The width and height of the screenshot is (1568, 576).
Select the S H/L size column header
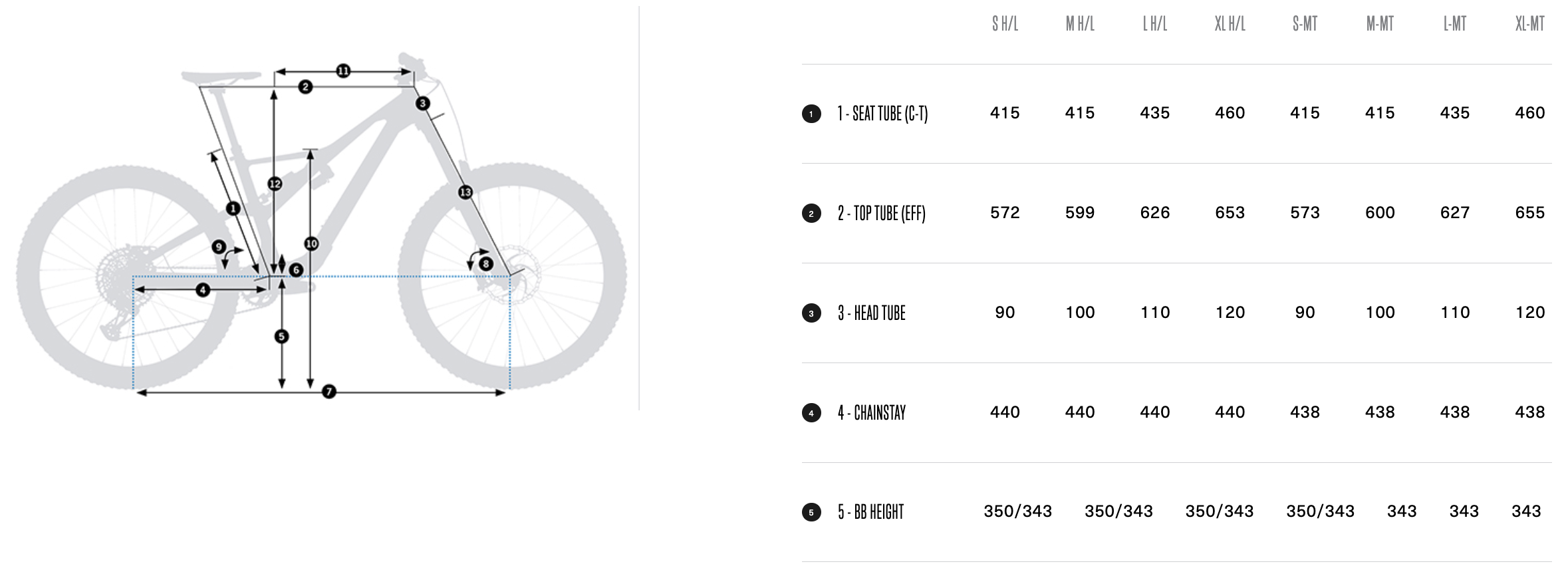(1005, 25)
